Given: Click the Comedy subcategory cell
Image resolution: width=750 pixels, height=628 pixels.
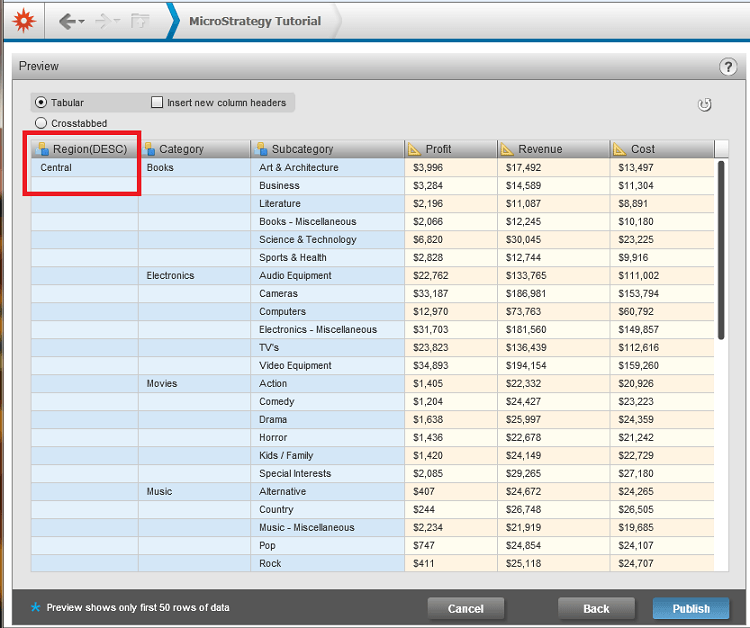Looking at the screenshot, I should (x=327, y=402).
